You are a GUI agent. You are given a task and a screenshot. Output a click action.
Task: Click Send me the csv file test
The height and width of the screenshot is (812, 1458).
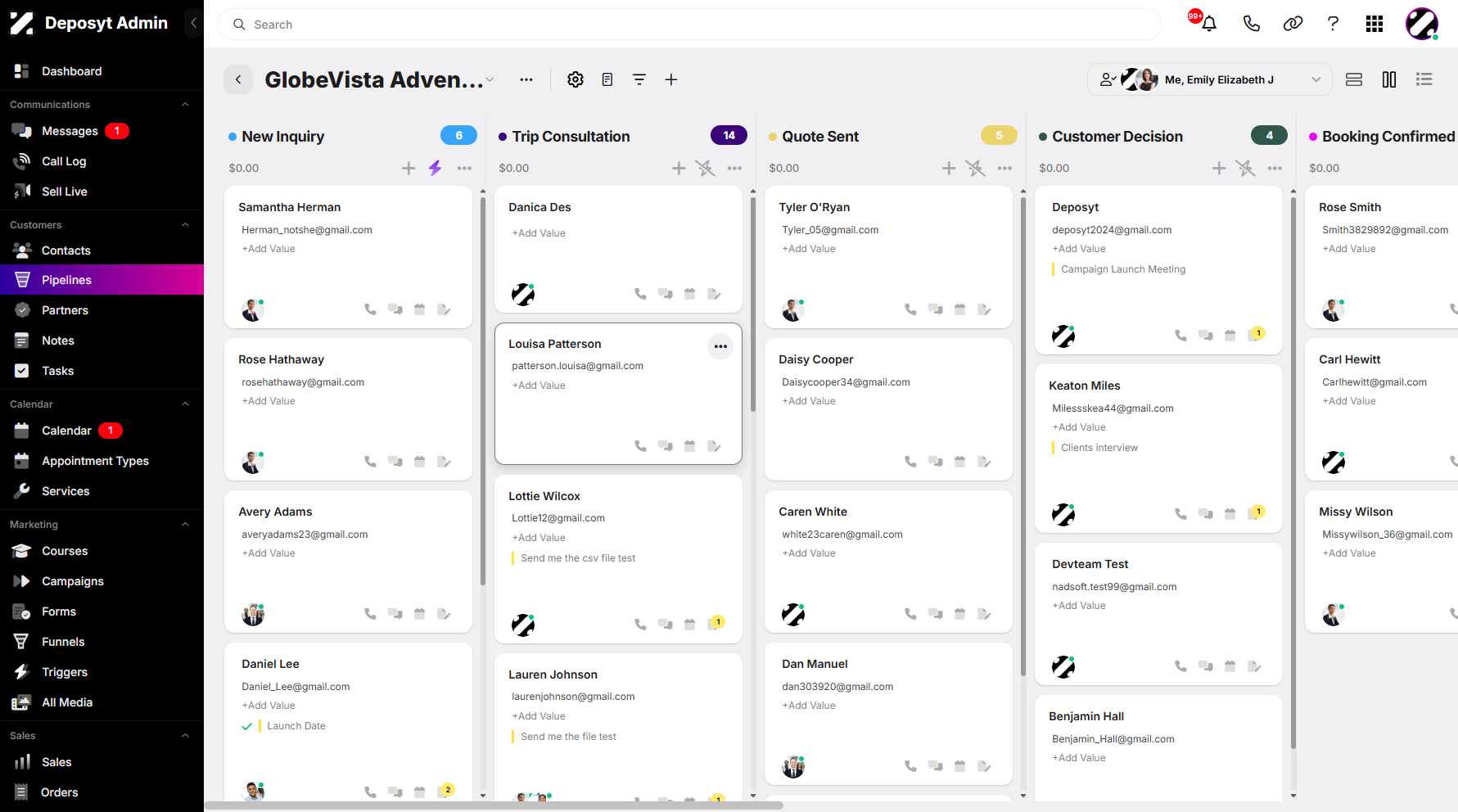coord(578,558)
